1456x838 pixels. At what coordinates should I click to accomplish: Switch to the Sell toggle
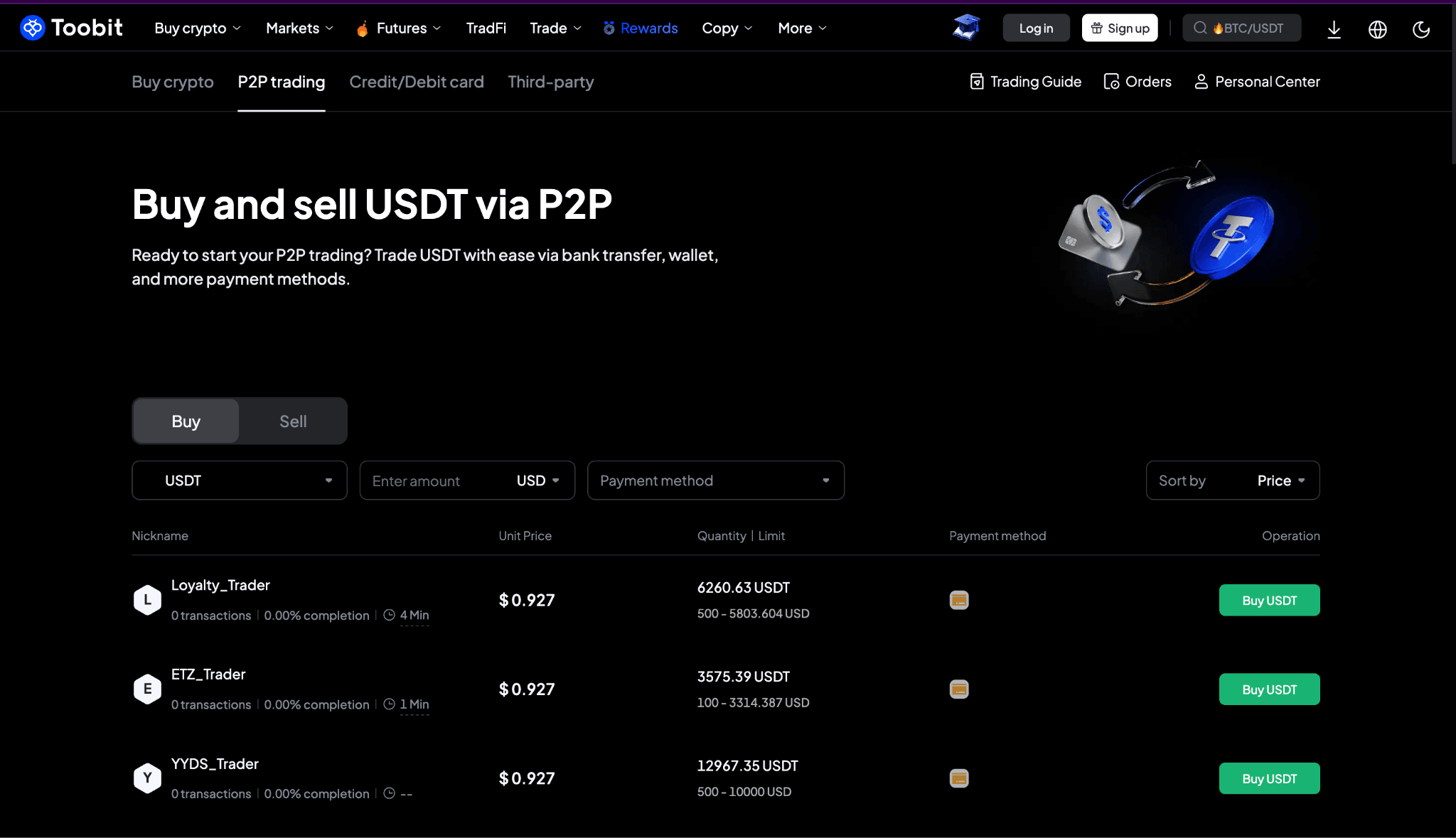(293, 421)
